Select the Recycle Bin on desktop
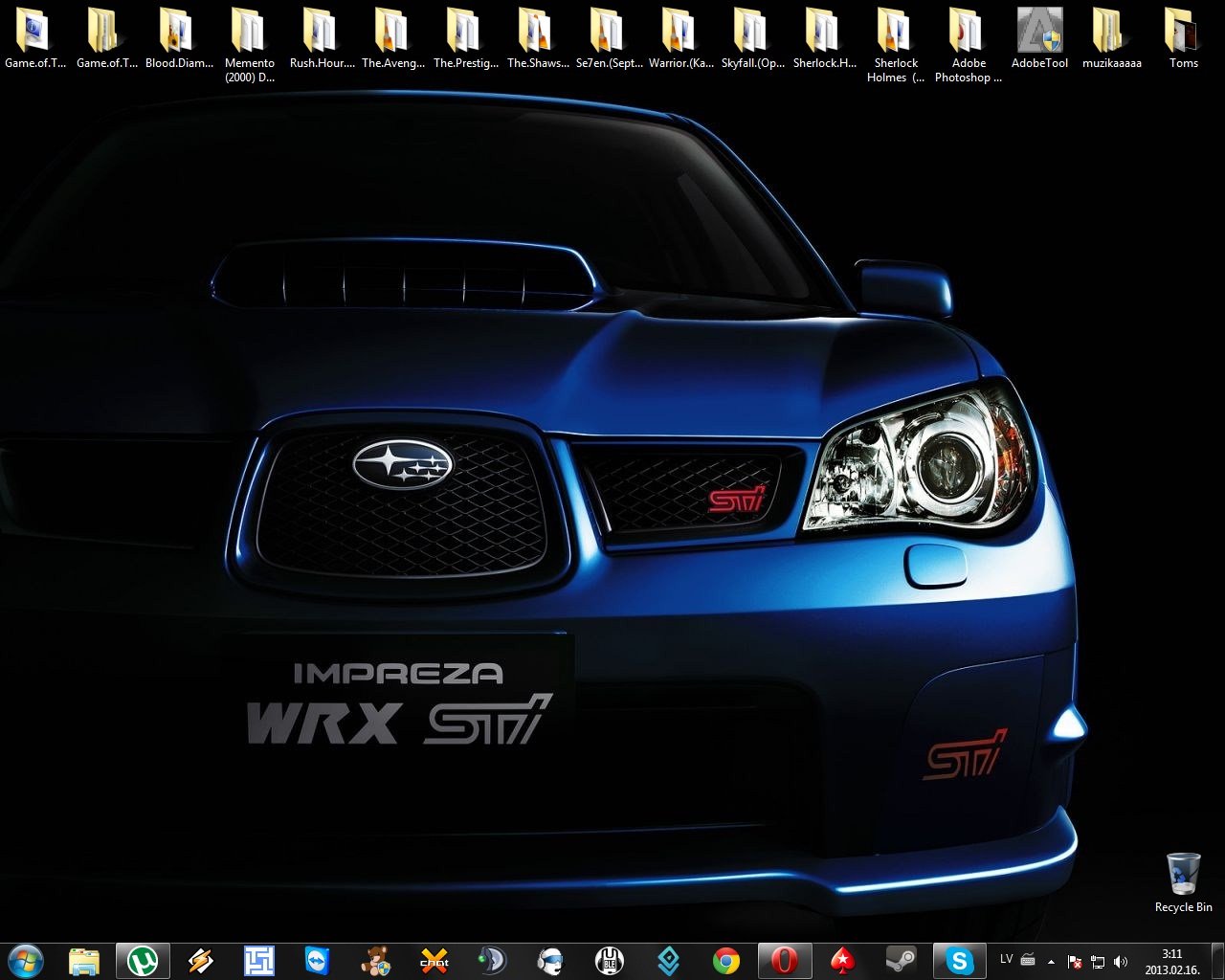 [x=1184, y=882]
